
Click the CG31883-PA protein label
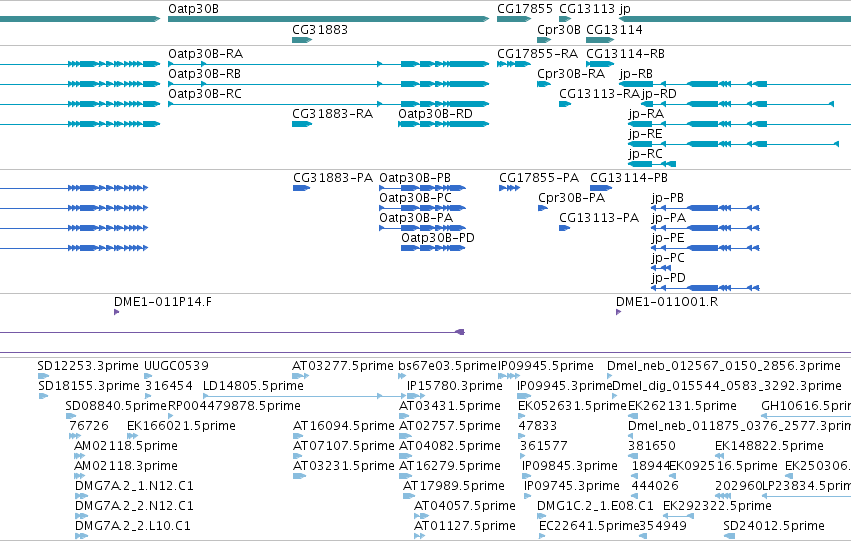point(333,178)
